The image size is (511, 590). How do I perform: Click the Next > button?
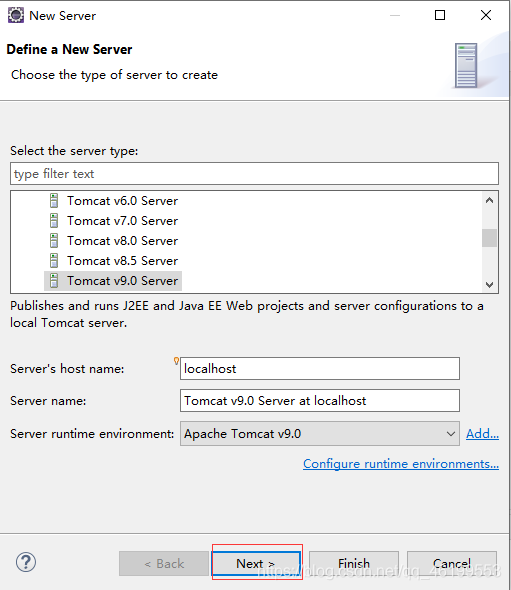coord(256,564)
